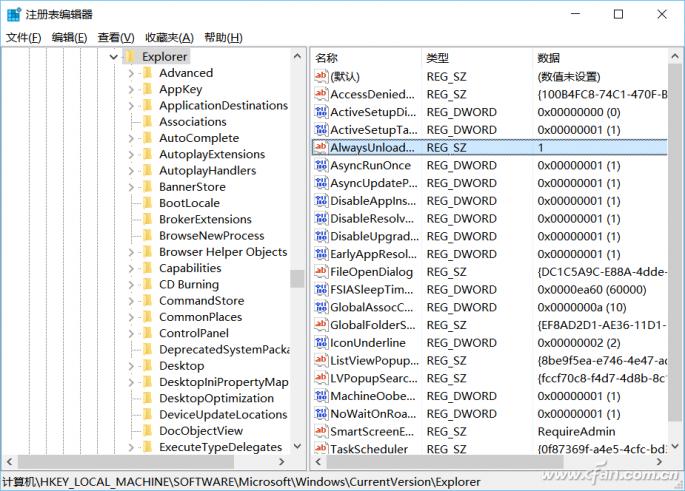Click values pane scroll down arrow
685x491 pixels.
(675, 446)
